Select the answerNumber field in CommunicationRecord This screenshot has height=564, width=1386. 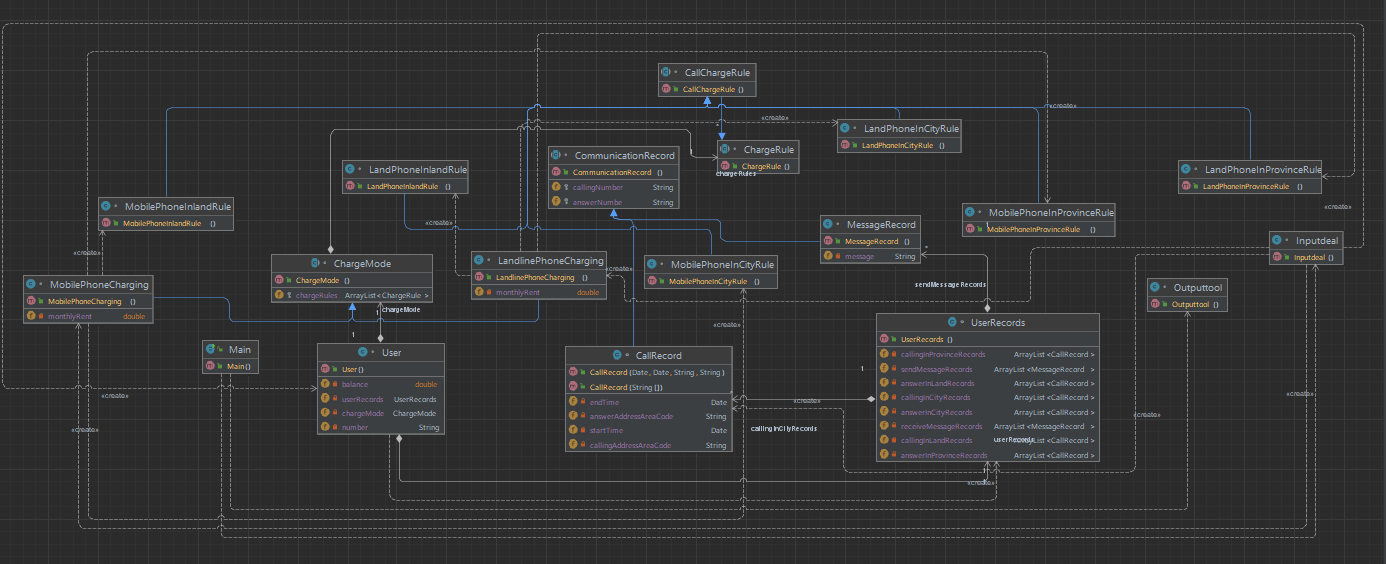coord(613,202)
